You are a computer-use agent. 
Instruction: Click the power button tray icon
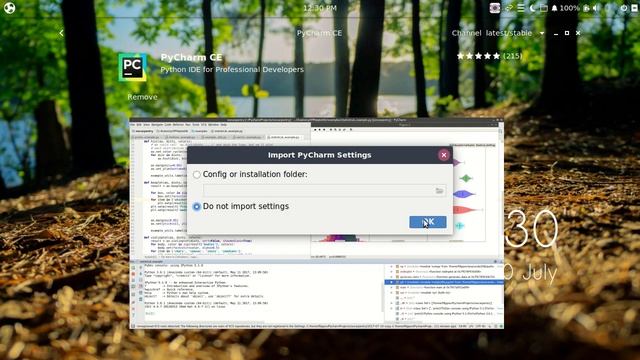pos(624,8)
